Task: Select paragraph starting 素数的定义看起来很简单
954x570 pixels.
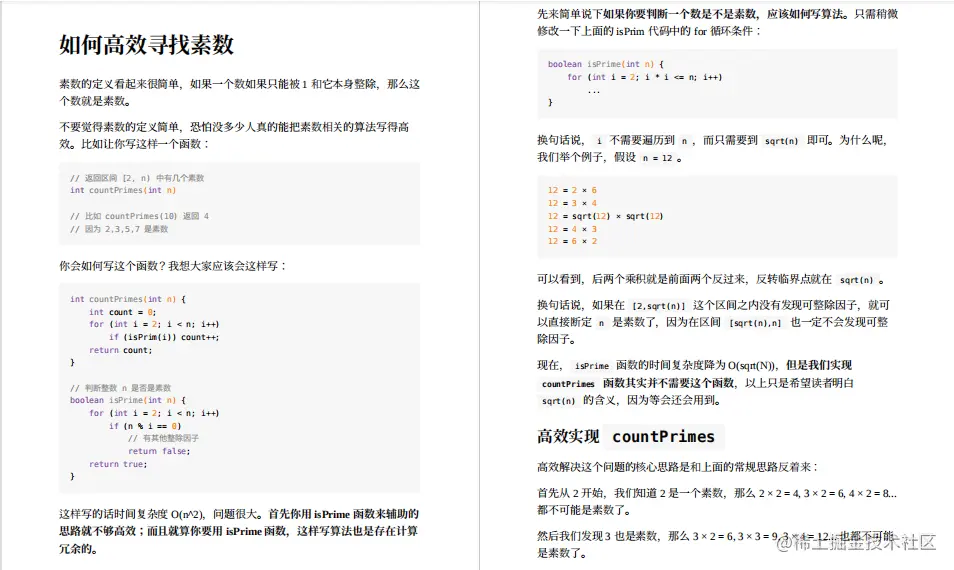Action: [x=239, y=92]
